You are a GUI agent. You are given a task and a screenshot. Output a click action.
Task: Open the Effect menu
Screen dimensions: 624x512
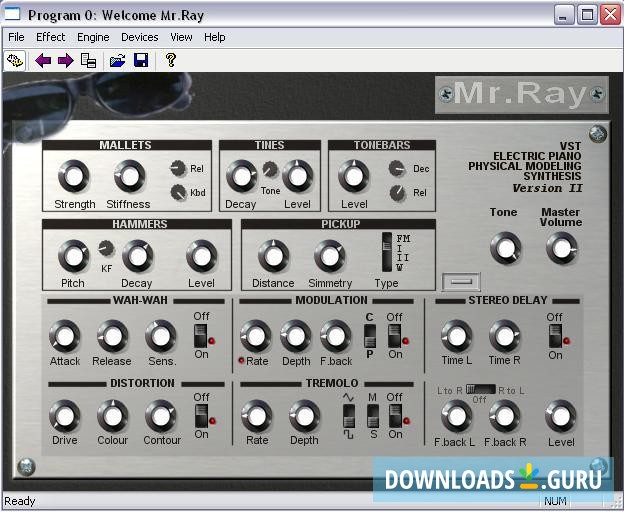50,37
